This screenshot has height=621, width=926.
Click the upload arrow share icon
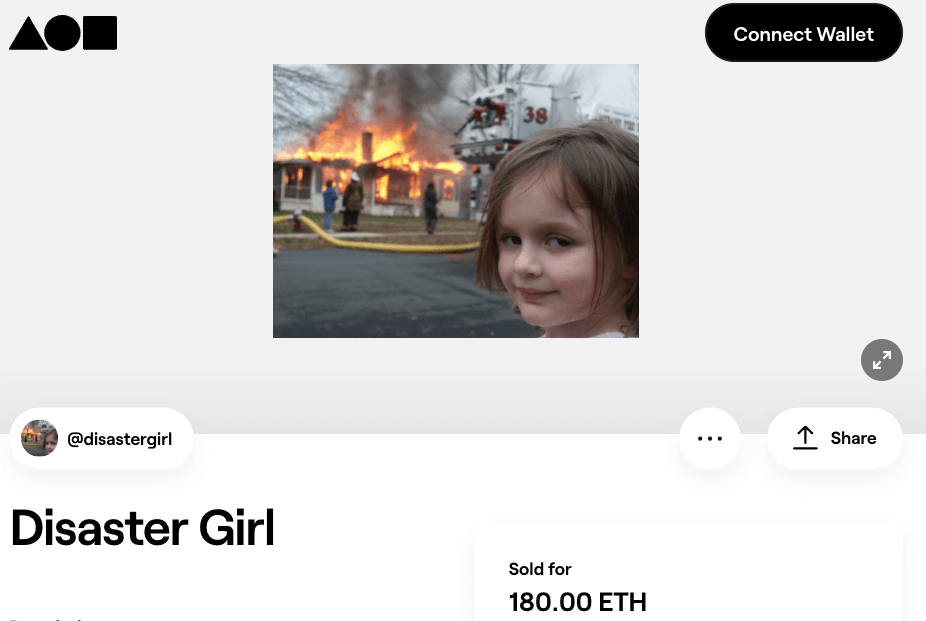(805, 438)
